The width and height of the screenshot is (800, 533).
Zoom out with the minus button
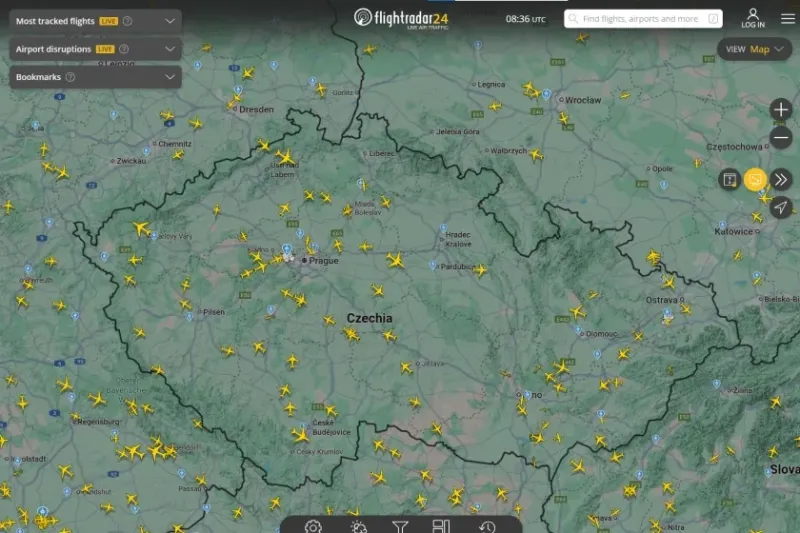coord(781,138)
